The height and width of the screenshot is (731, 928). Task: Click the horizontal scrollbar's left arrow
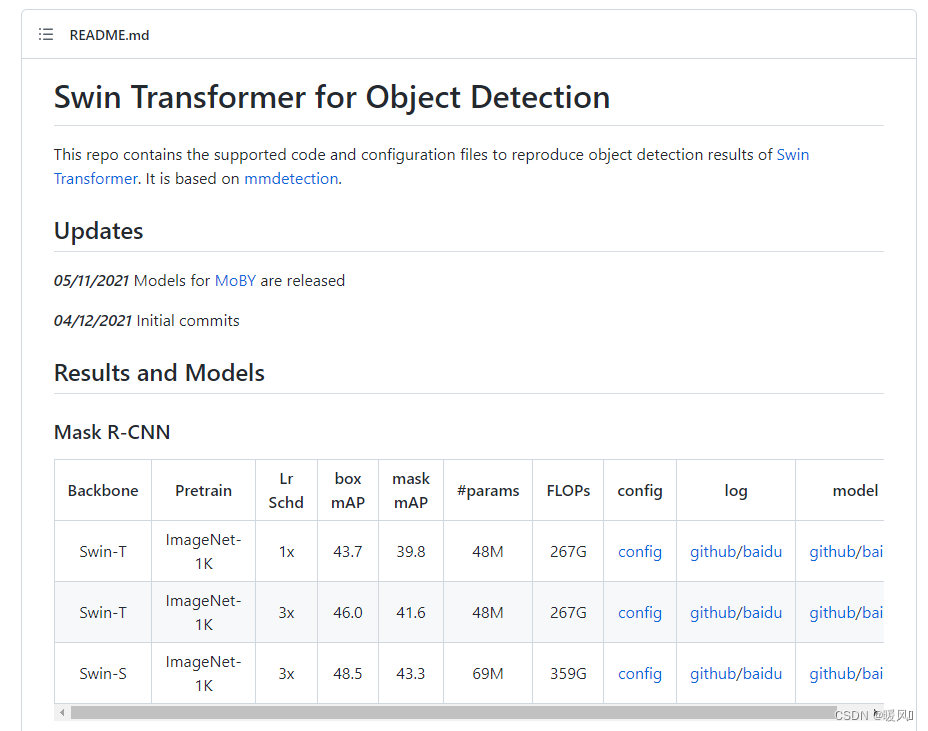tap(62, 713)
